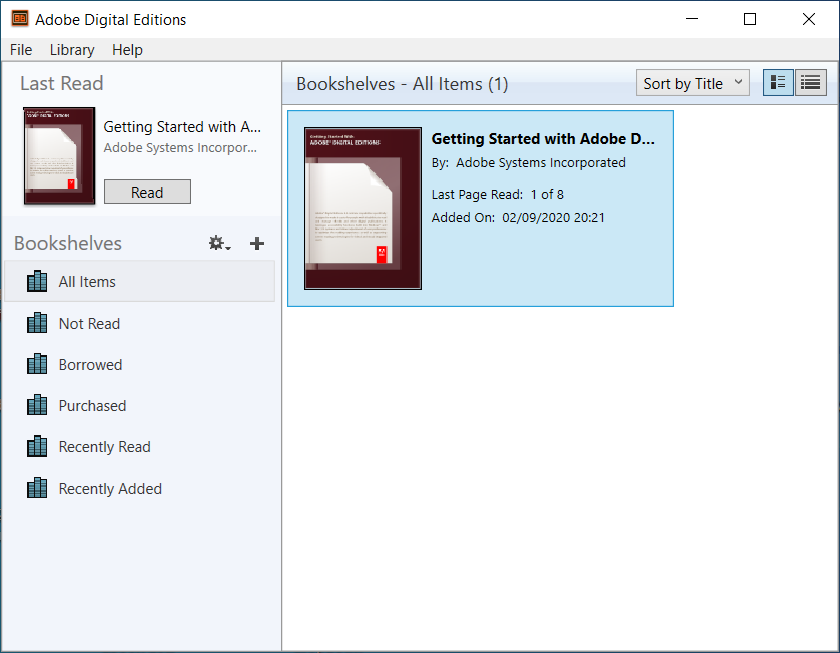Switch to thumbnail view mode
The height and width of the screenshot is (653, 840).
tap(778, 82)
